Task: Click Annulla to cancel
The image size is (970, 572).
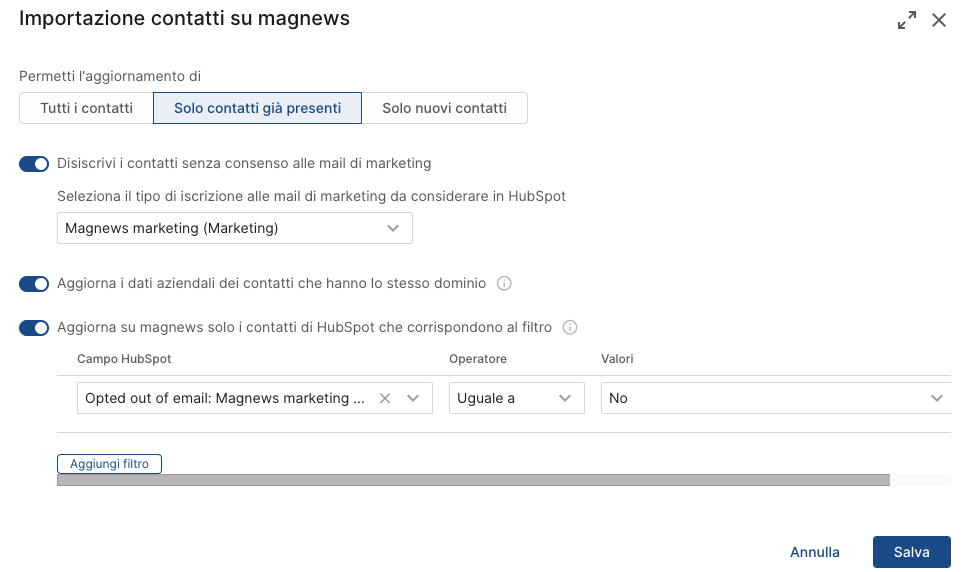Action: pos(814,552)
